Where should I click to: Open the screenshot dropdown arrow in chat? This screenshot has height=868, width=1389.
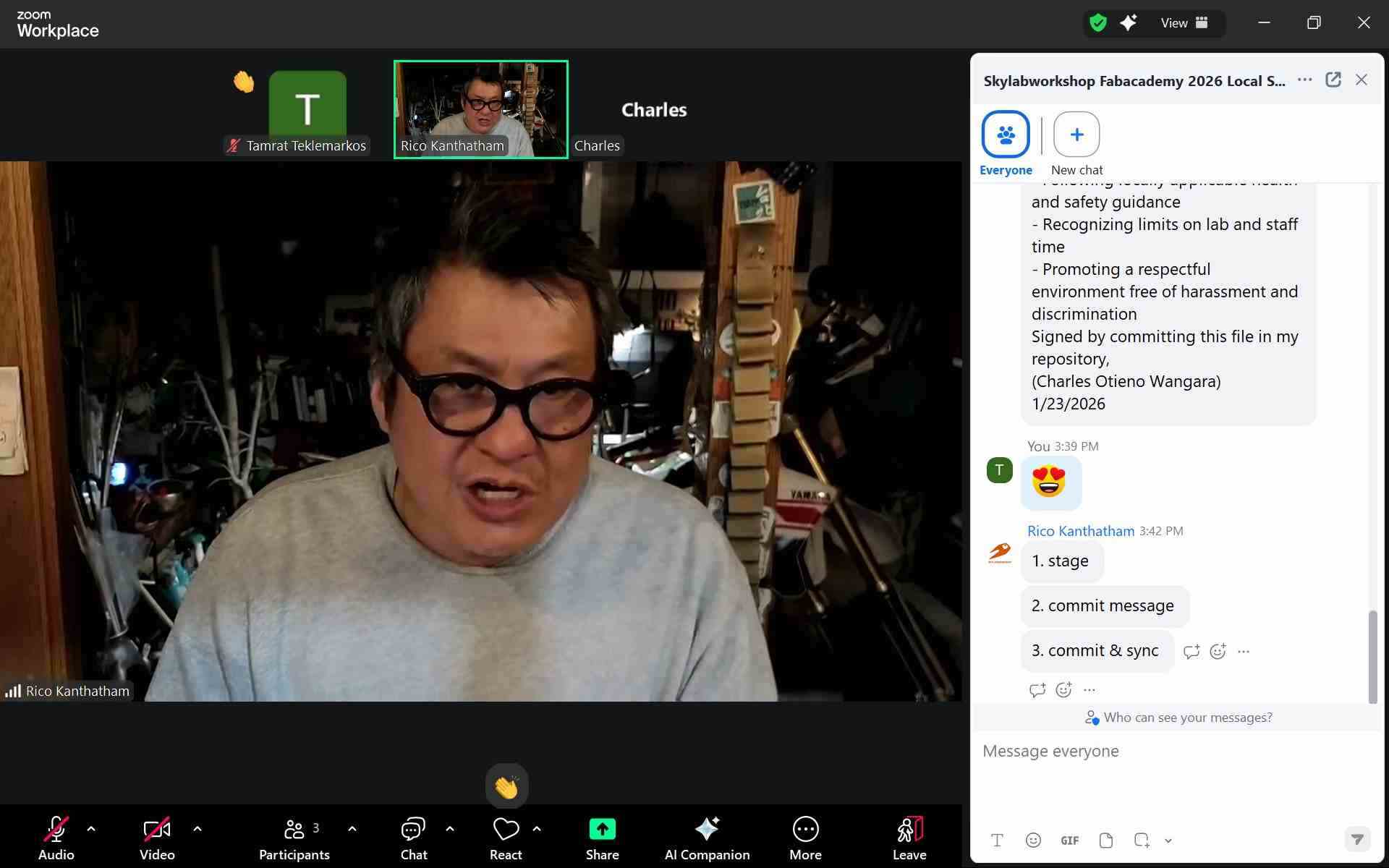pyautogui.click(x=1168, y=841)
